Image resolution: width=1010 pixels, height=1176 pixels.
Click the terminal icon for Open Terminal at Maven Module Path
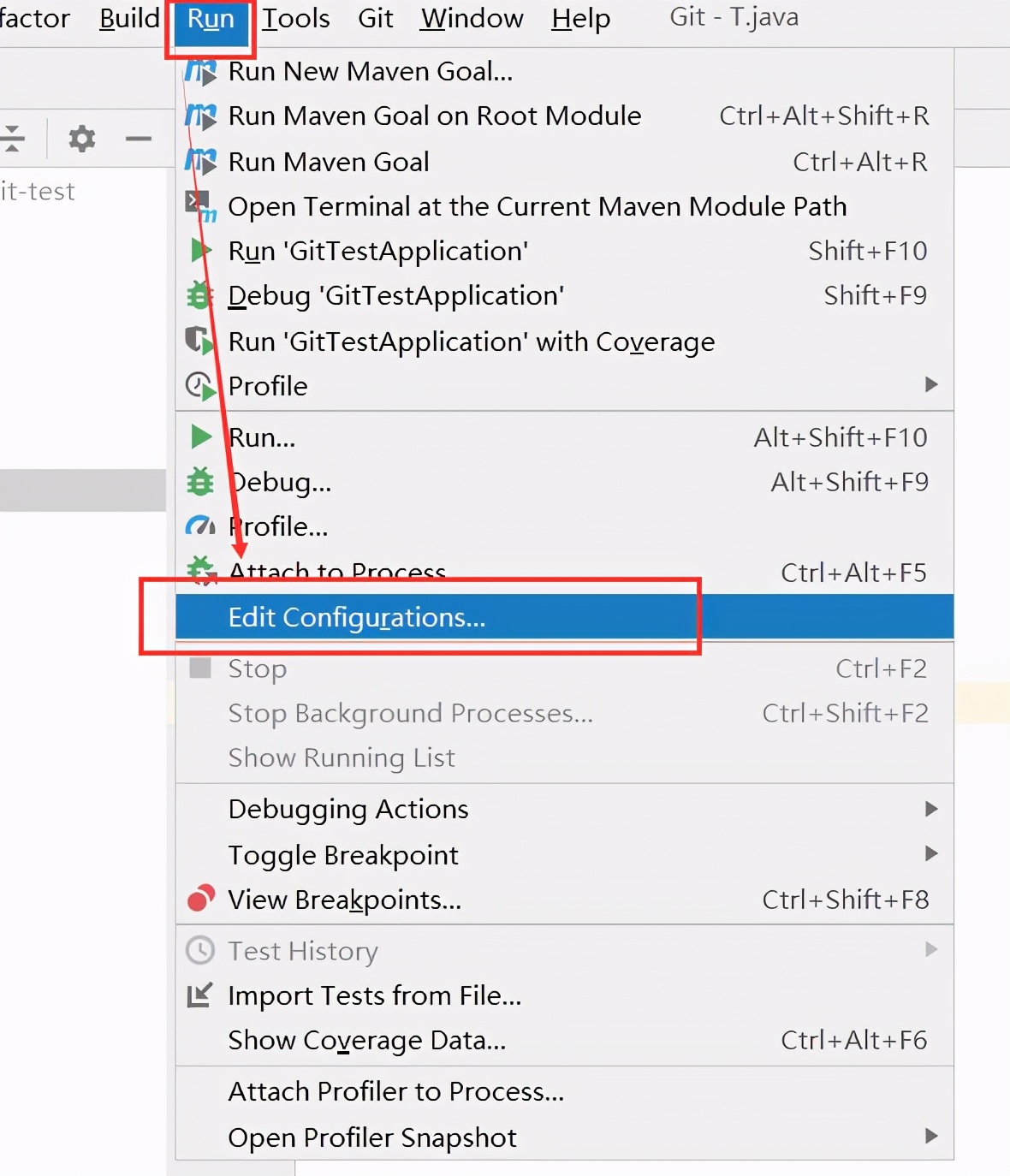pos(200,205)
